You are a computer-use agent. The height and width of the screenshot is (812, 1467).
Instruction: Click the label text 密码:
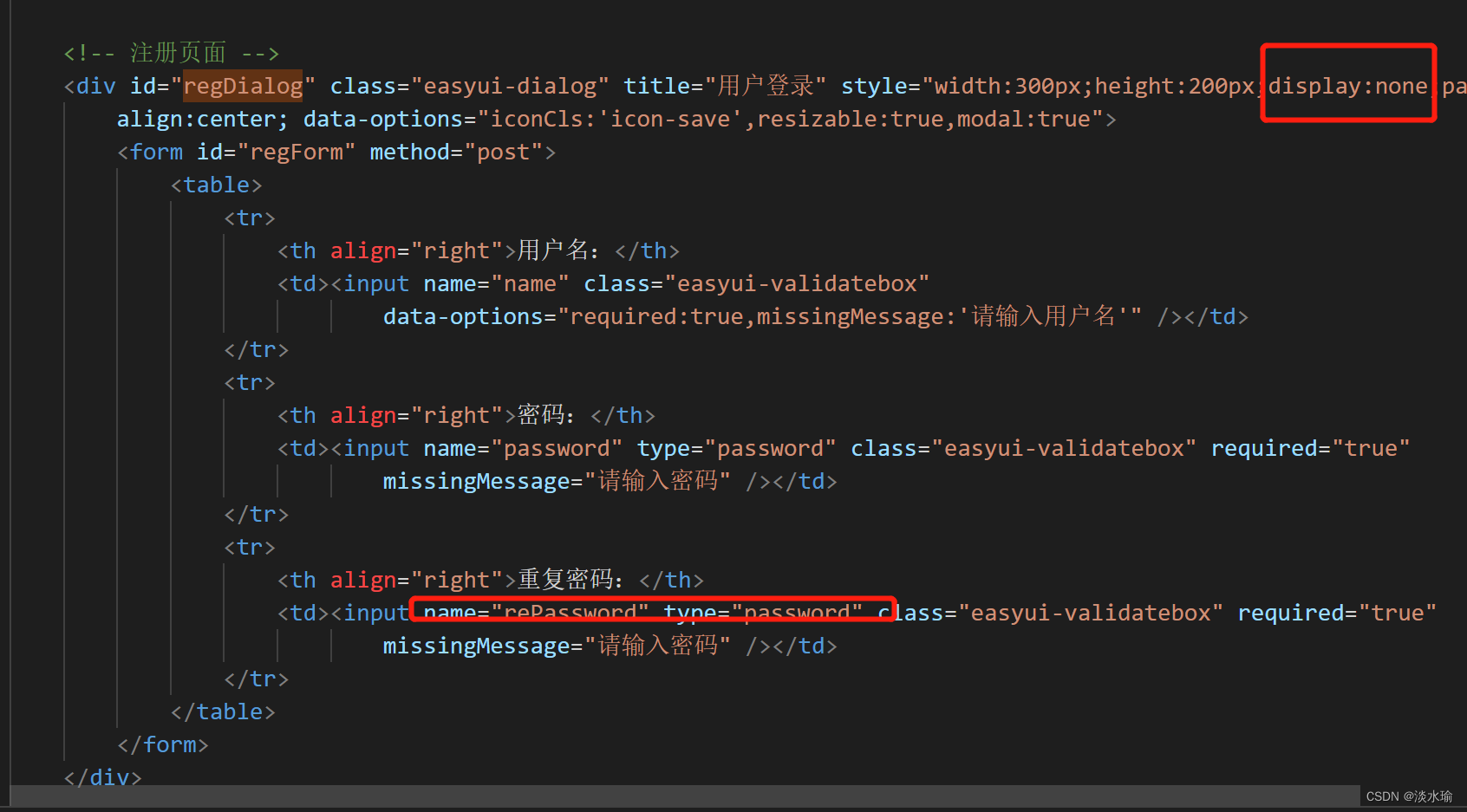coord(546,415)
